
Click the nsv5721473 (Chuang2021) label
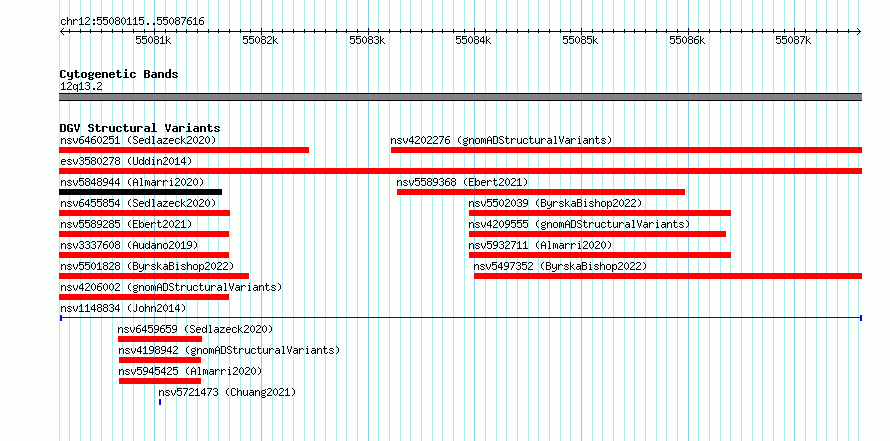click(227, 392)
